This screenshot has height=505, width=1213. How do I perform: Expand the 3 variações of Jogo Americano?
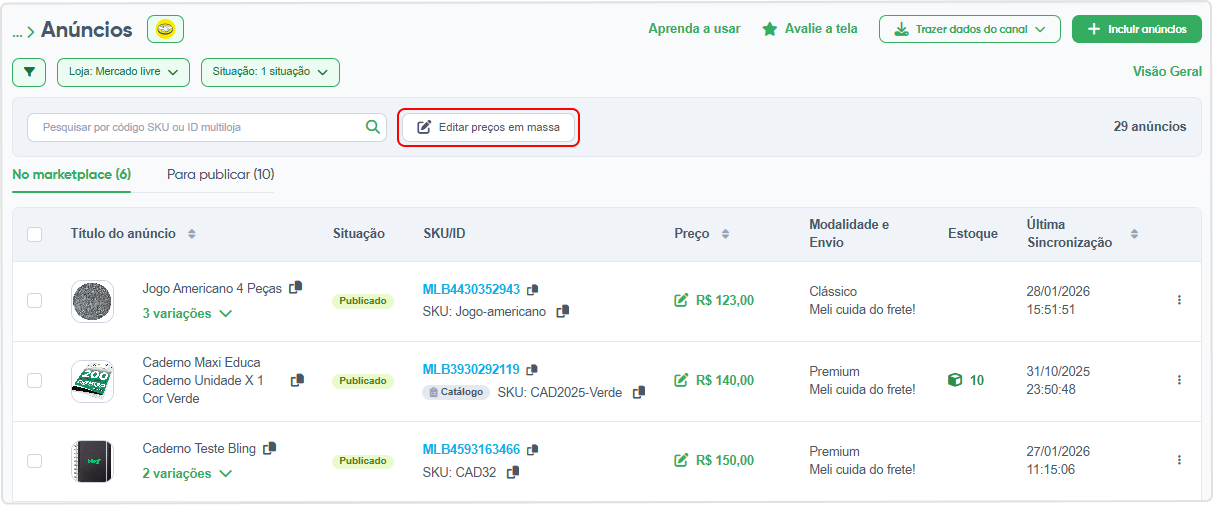pyautogui.click(x=187, y=313)
